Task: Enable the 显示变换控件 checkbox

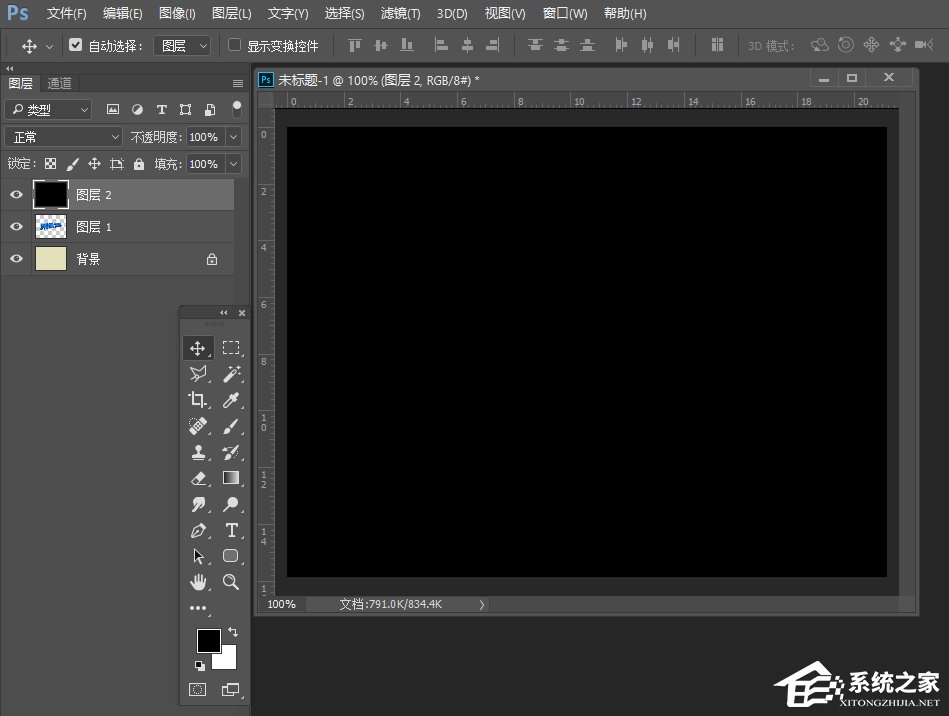Action: [235, 45]
